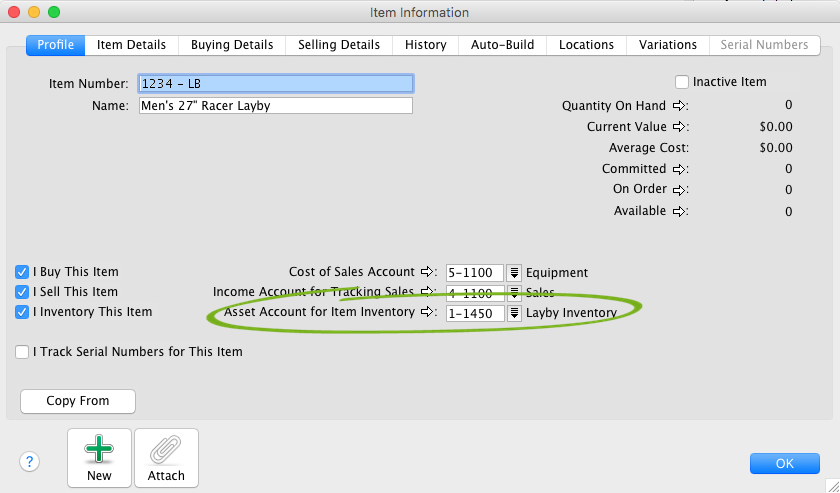The height and width of the screenshot is (493, 840).
Task: Uncheck the I Buy This Item checkbox
Action: click(x=22, y=272)
